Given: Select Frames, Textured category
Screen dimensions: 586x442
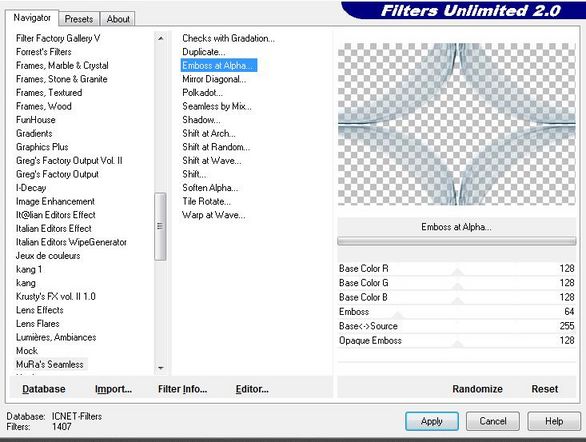Looking at the screenshot, I should click(49, 92).
